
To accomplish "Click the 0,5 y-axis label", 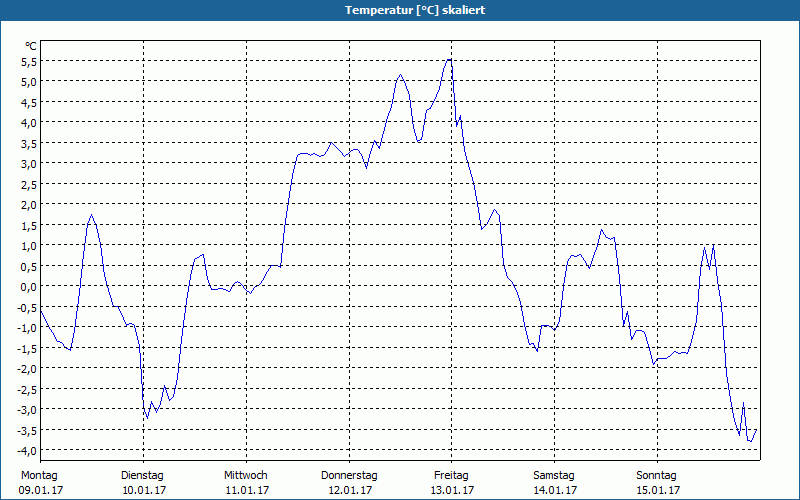I will (x=30, y=266).
